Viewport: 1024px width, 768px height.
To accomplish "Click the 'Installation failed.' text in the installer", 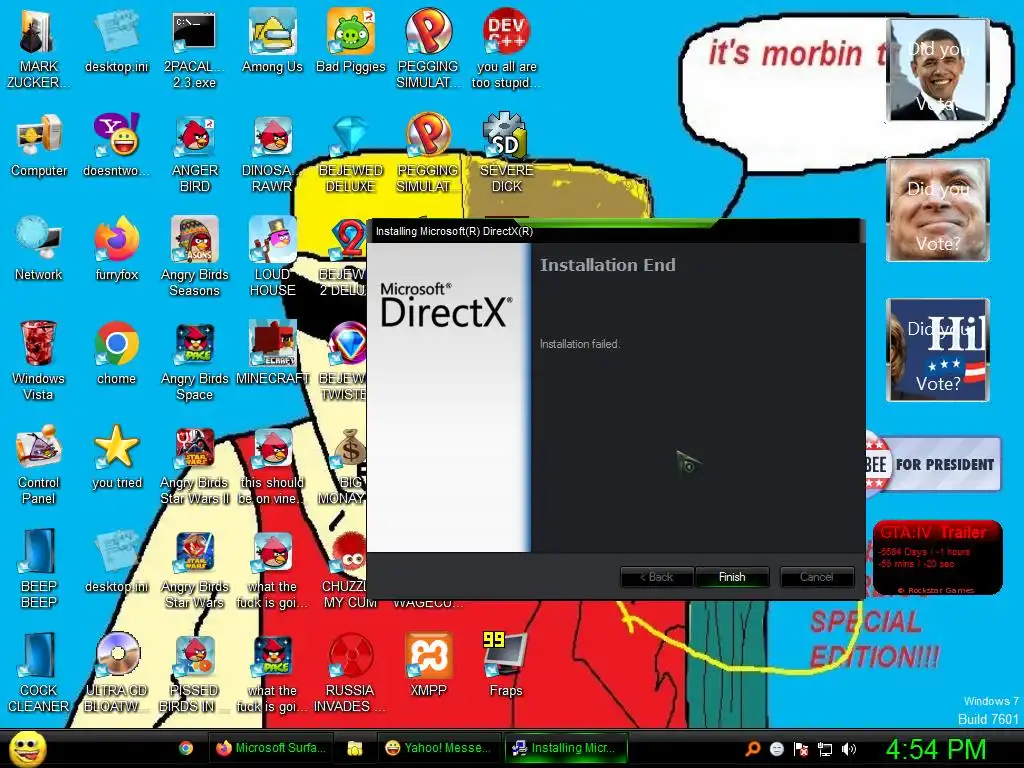I will point(580,344).
